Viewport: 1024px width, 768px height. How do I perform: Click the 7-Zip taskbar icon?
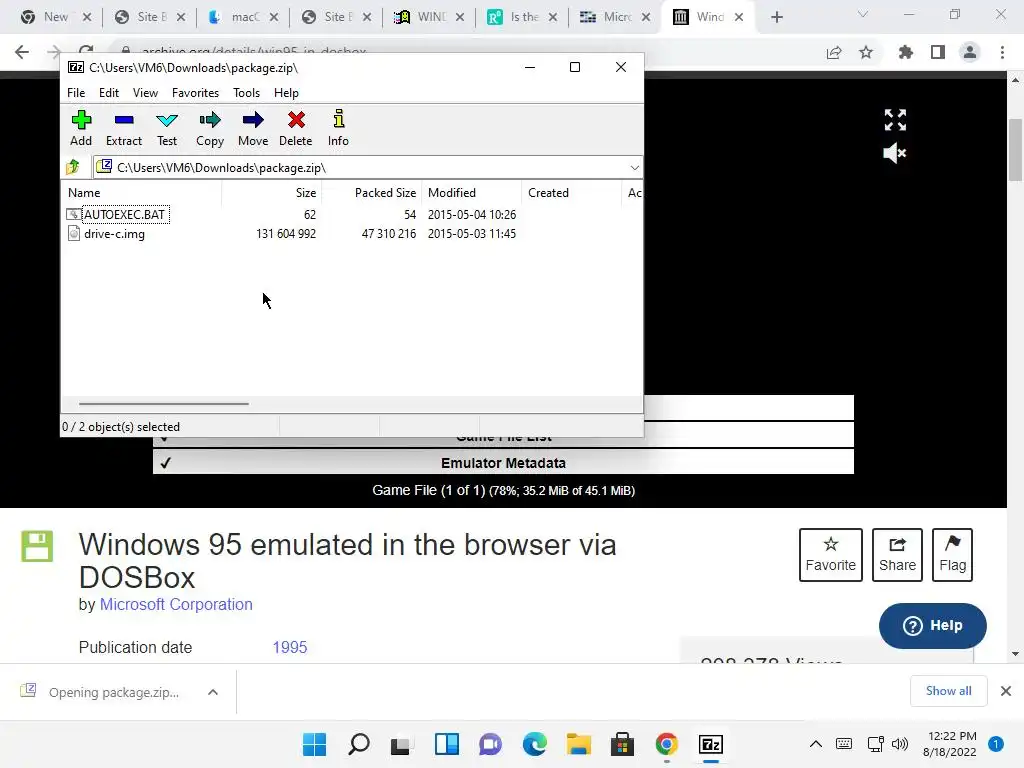(x=711, y=744)
